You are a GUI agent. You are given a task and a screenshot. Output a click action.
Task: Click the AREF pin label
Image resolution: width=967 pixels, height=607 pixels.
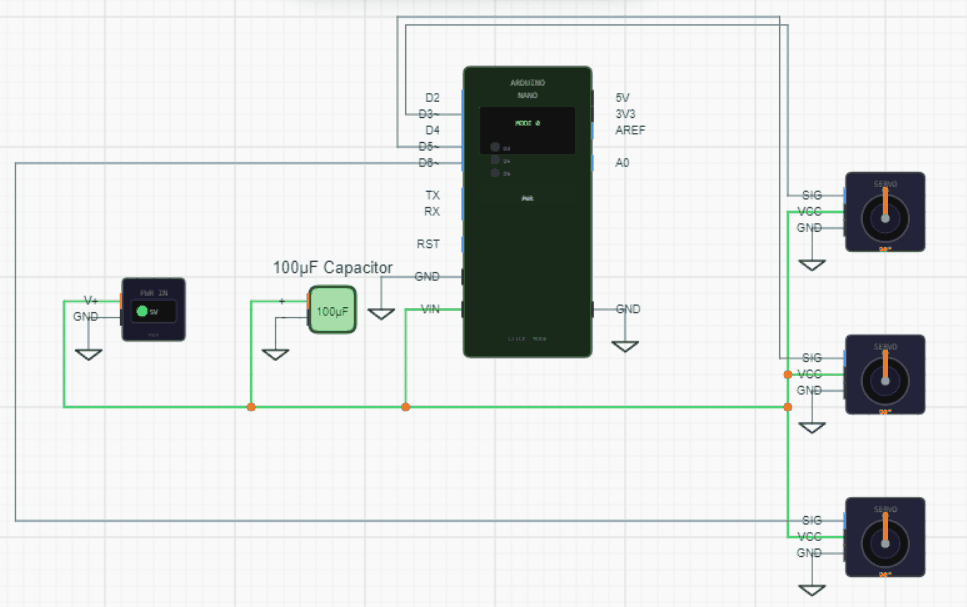pyautogui.click(x=630, y=130)
